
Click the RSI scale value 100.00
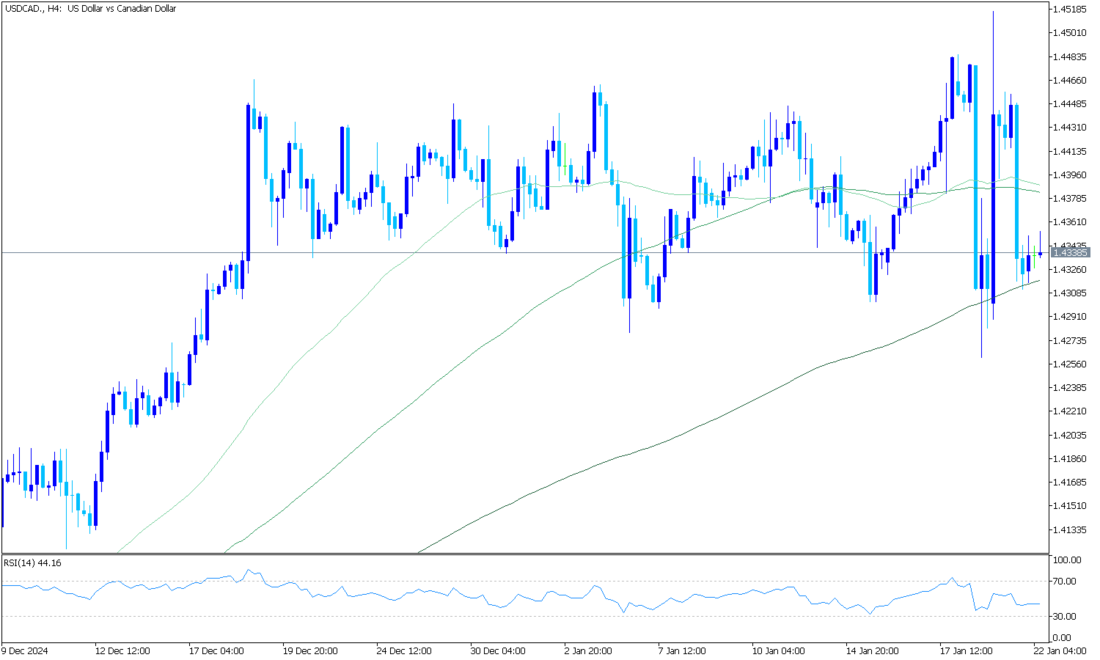click(1067, 560)
